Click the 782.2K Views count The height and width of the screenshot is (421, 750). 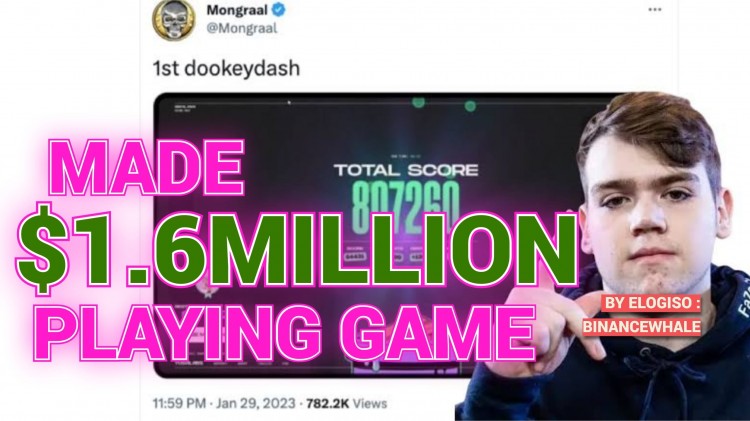tap(346, 403)
